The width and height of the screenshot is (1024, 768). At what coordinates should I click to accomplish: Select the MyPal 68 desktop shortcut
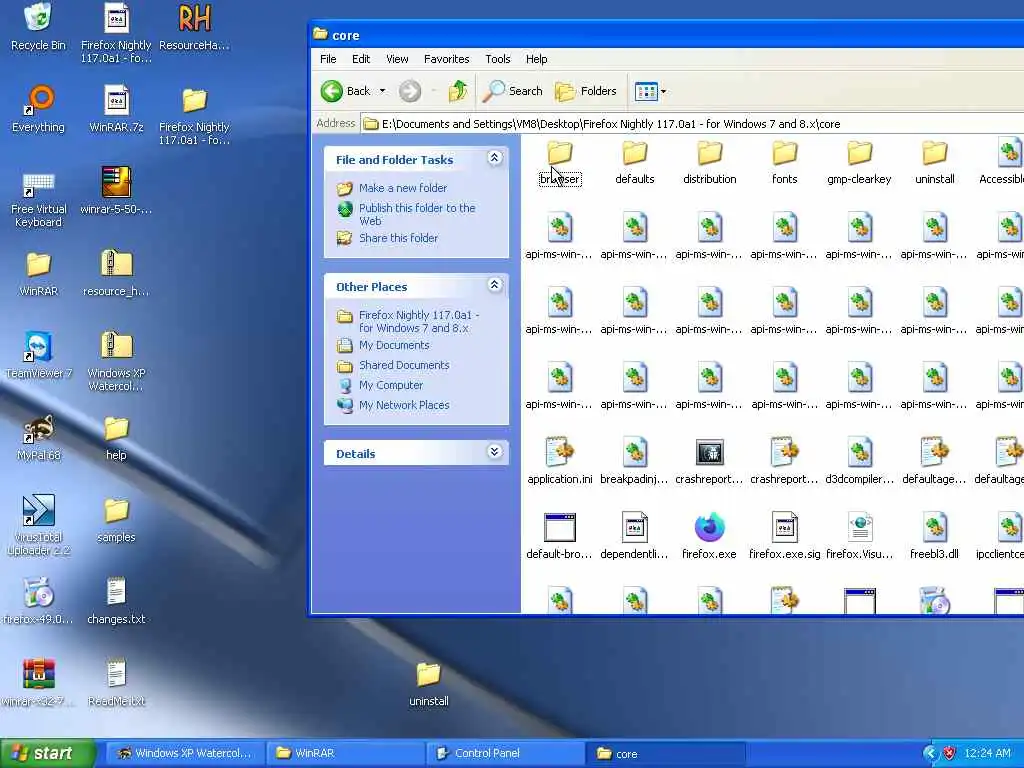click(x=38, y=438)
